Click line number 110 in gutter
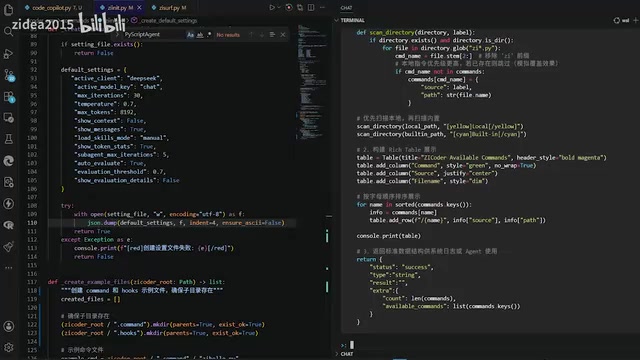This screenshot has width=640, height=360. pos(32,222)
